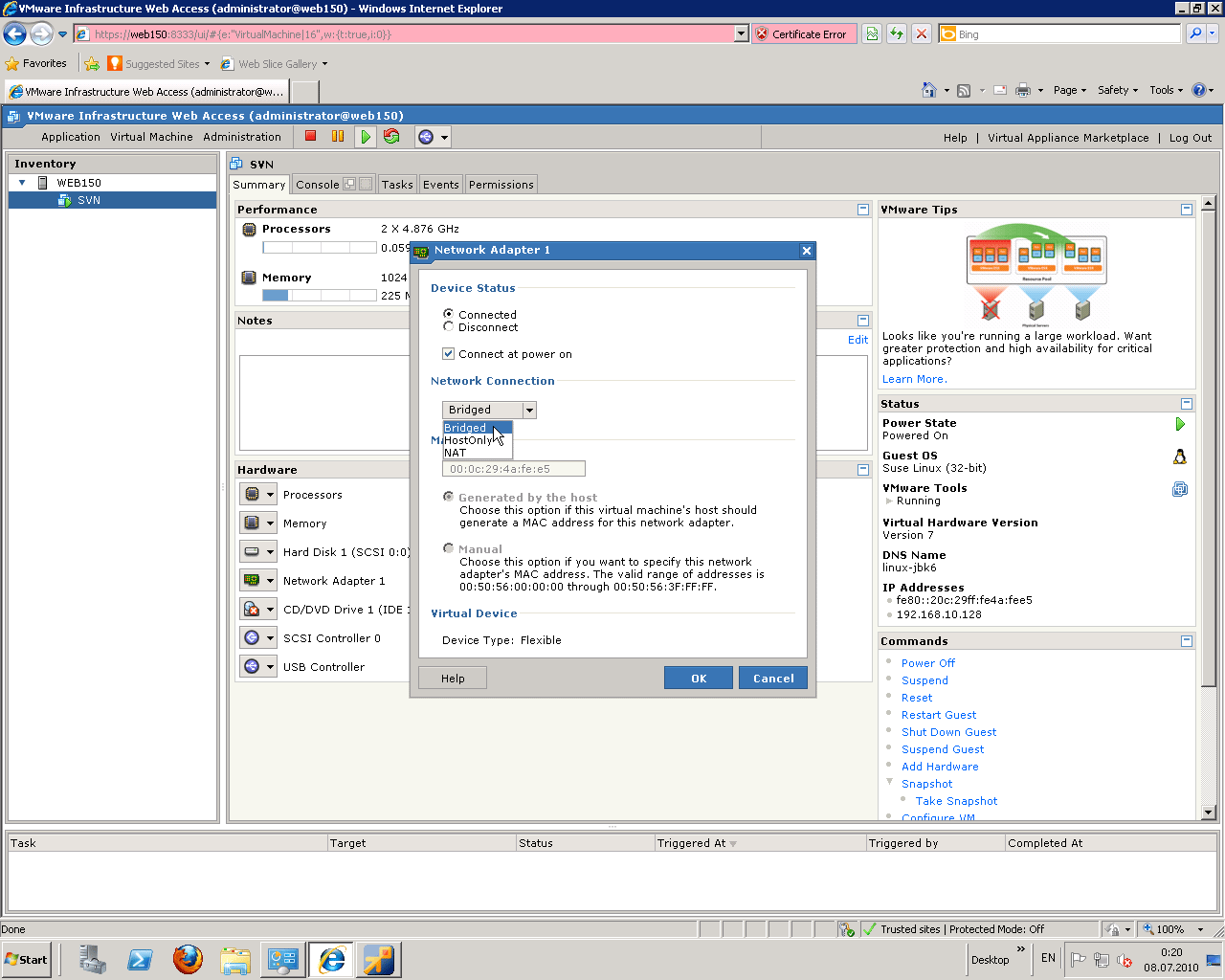Screen dimensions: 1225x980
Task: Collapse the Performance panel
Action: [863, 210]
